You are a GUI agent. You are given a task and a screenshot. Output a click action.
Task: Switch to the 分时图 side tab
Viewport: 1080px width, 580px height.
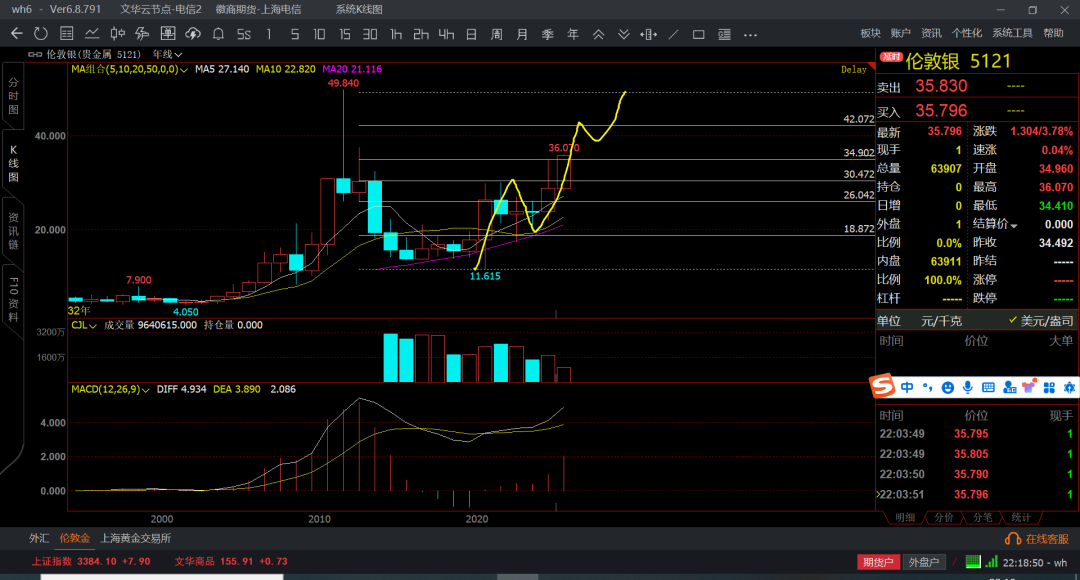13,96
